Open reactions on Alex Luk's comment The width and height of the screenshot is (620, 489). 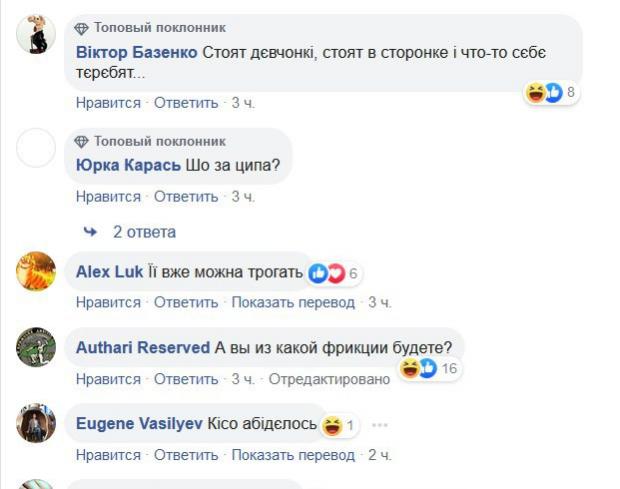pos(333,273)
